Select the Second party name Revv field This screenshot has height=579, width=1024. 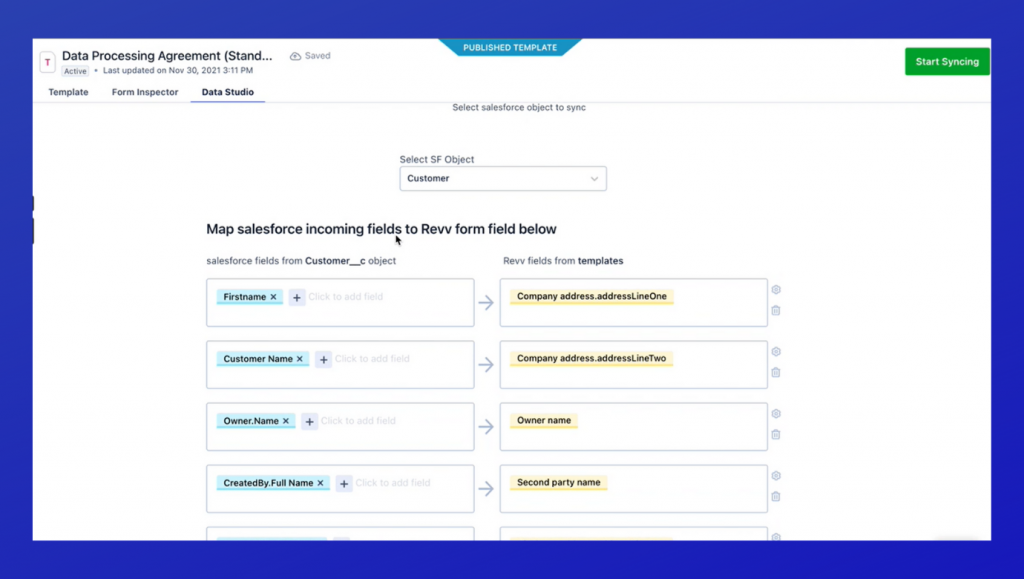coord(558,482)
